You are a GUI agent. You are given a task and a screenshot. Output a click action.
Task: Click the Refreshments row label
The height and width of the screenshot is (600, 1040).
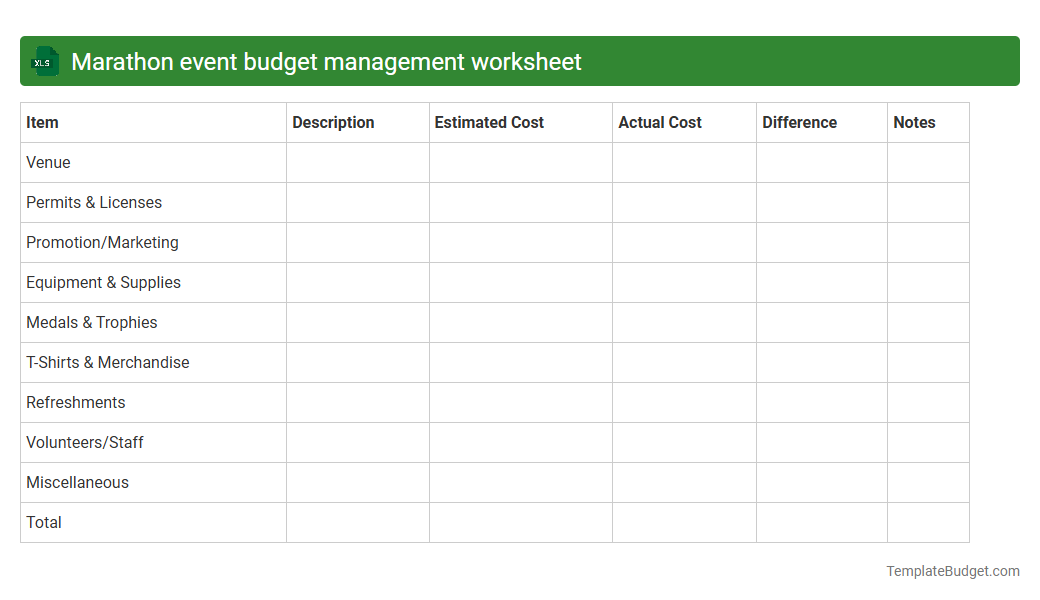(x=76, y=402)
